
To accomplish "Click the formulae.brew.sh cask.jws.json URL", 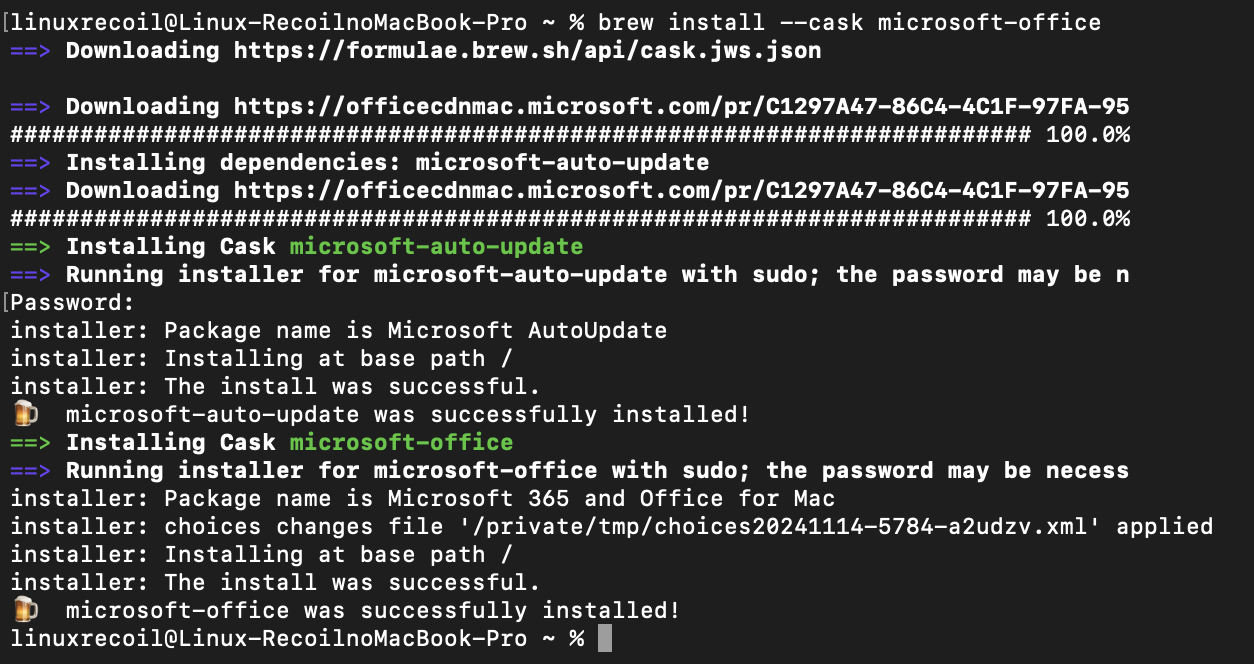I will 528,50.
